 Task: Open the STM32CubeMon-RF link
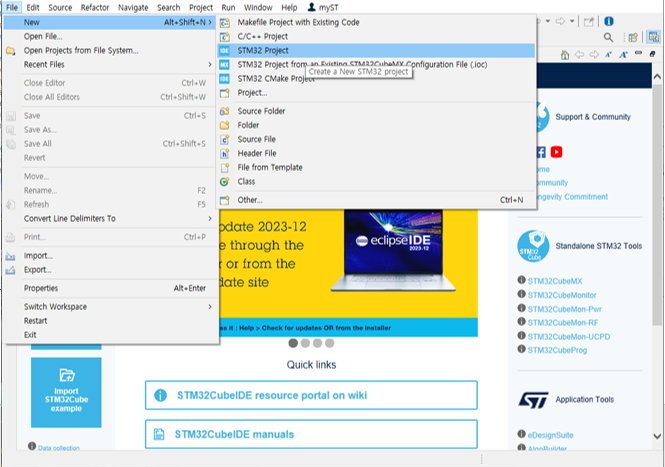tap(563, 322)
